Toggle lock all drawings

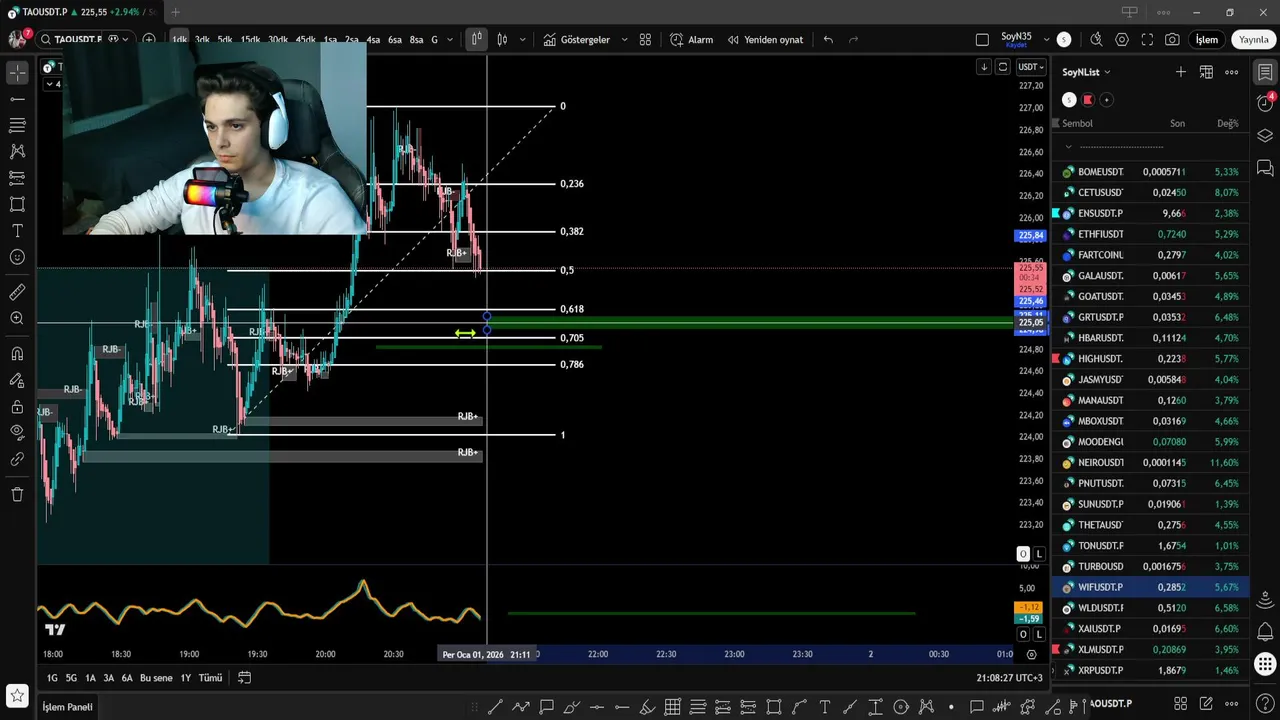17,407
